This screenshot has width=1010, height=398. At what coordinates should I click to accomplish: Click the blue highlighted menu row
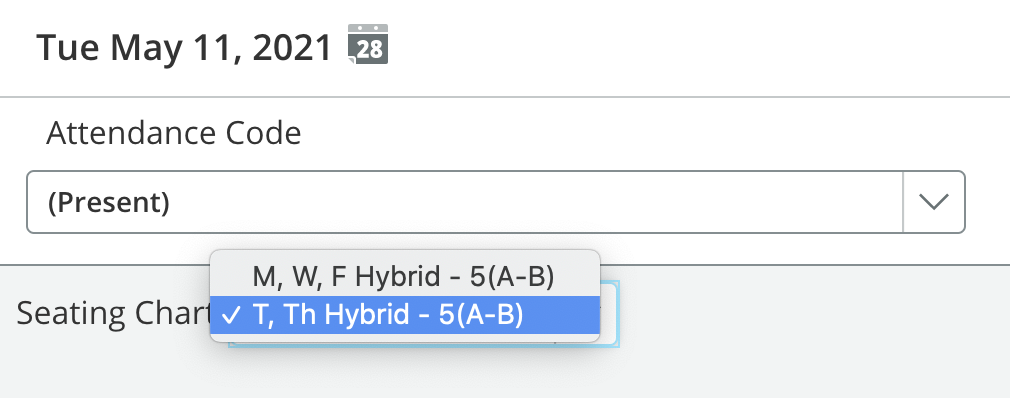pos(405,315)
